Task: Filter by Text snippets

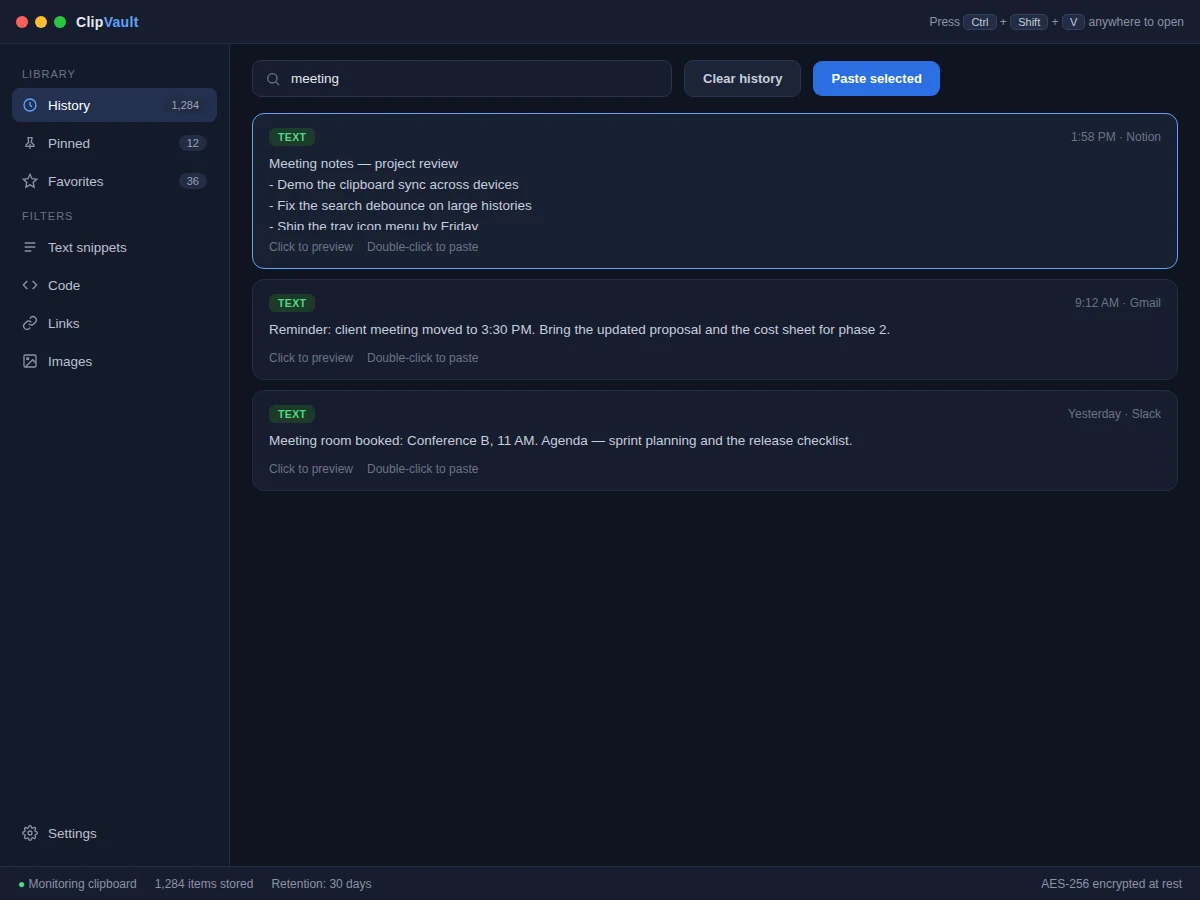Action: point(114,247)
